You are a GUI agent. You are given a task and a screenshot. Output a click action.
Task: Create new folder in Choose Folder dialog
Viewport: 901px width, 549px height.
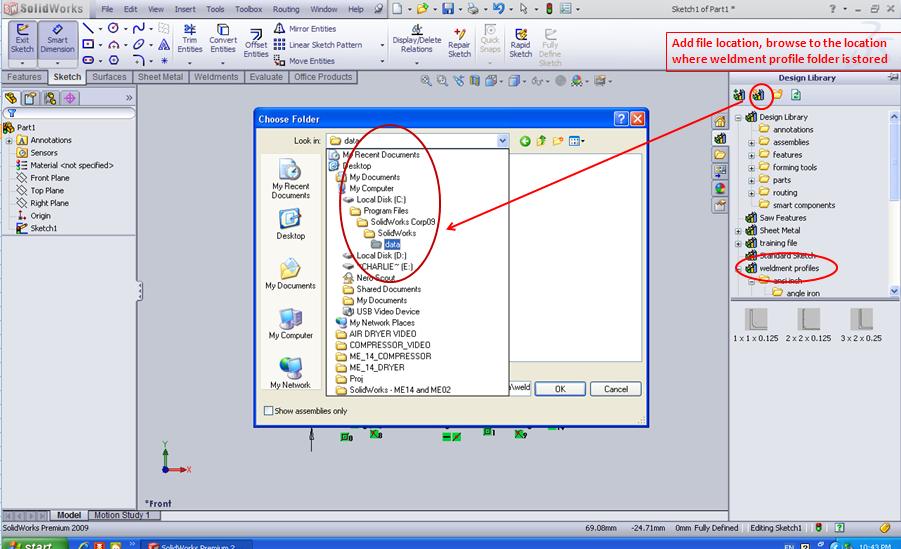coord(557,141)
